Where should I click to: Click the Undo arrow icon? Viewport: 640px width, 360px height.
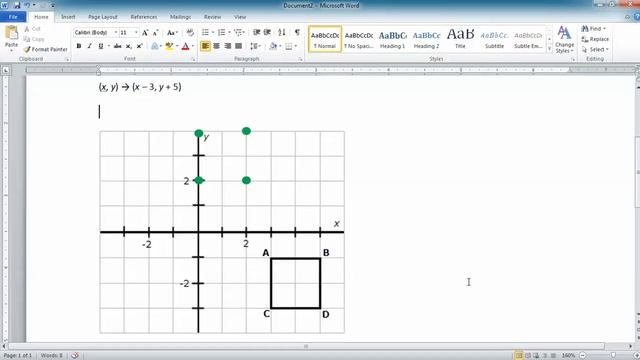[x=27, y=5]
